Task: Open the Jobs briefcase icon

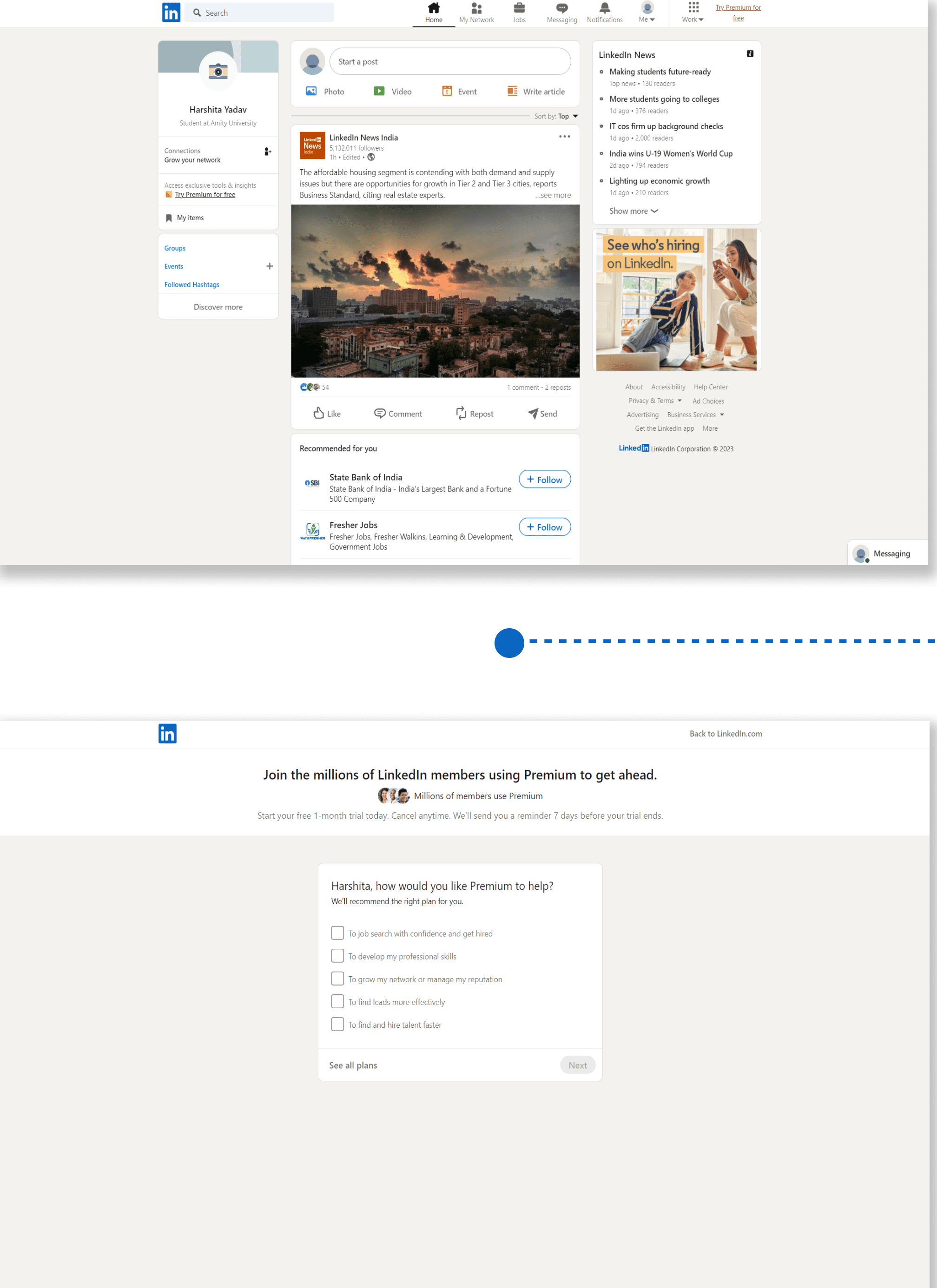Action: pyautogui.click(x=519, y=8)
